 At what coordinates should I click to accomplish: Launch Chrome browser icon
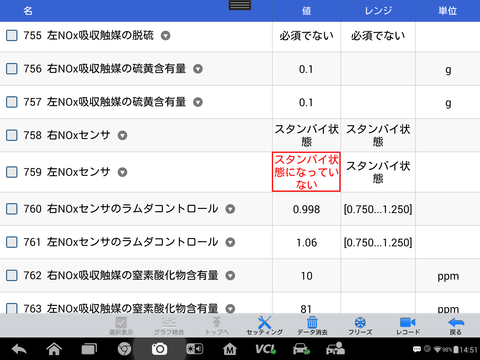coord(124,349)
